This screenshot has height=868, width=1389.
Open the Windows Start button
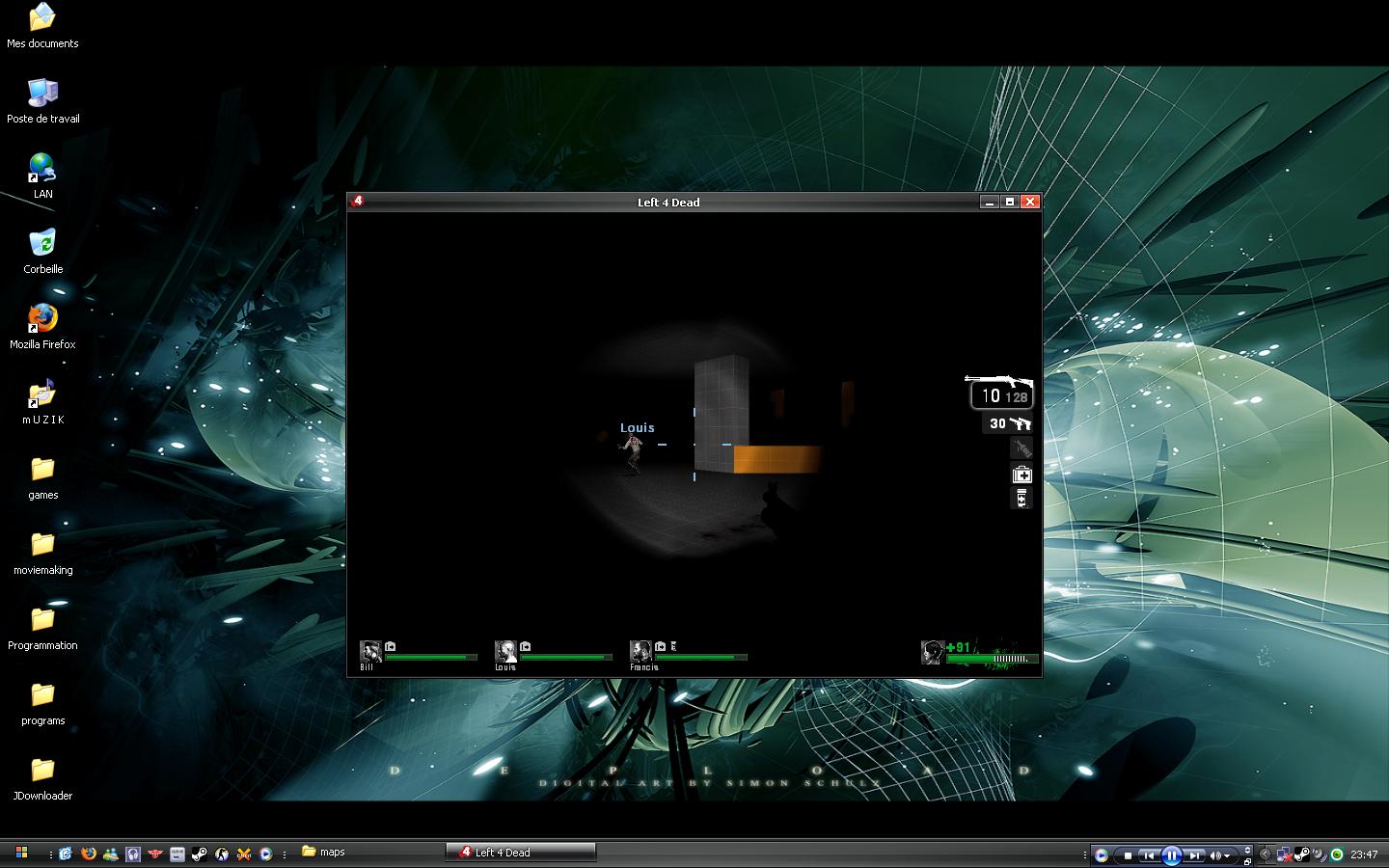(x=21, y=853)
